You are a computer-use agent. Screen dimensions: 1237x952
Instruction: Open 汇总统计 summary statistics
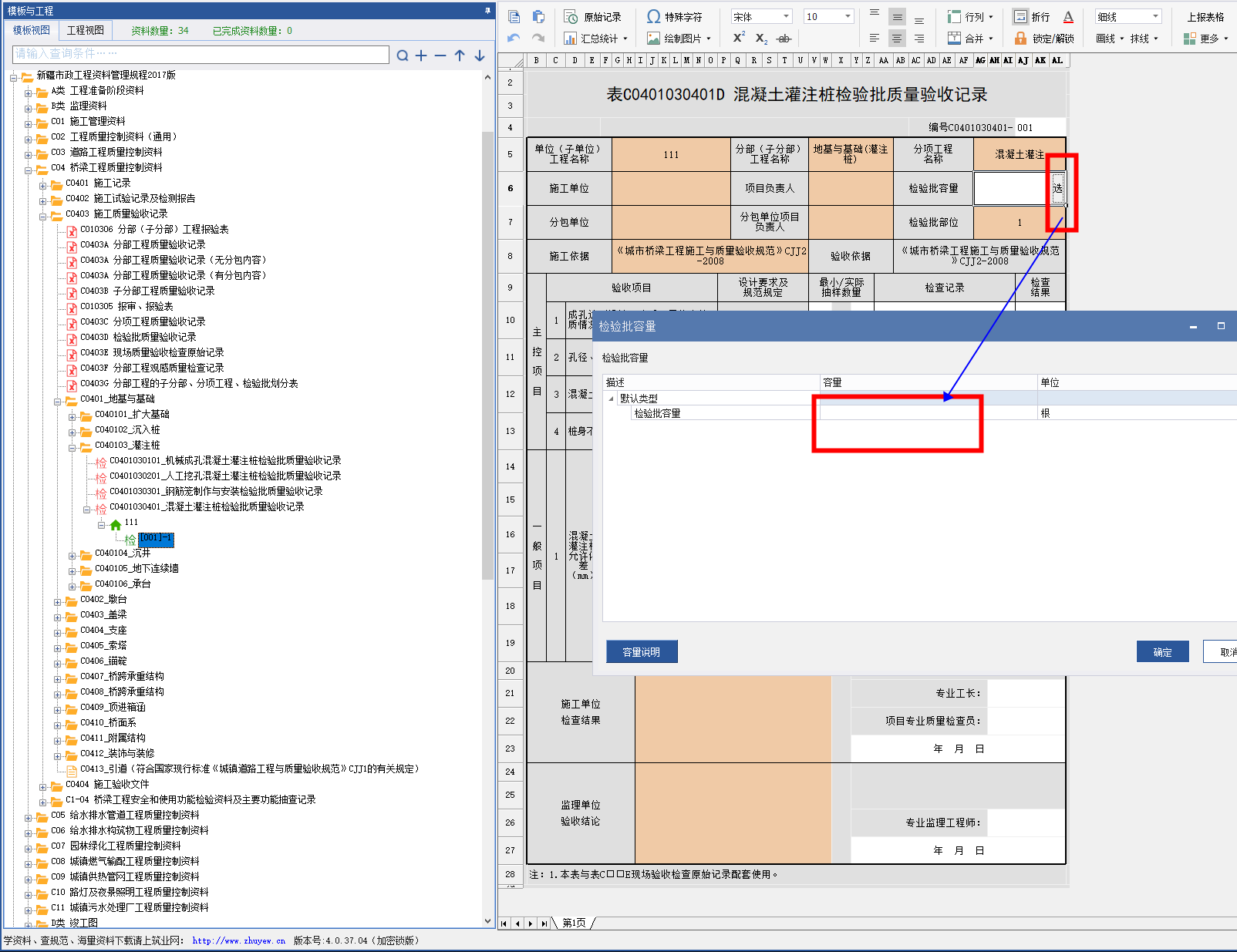pos(595,39)
